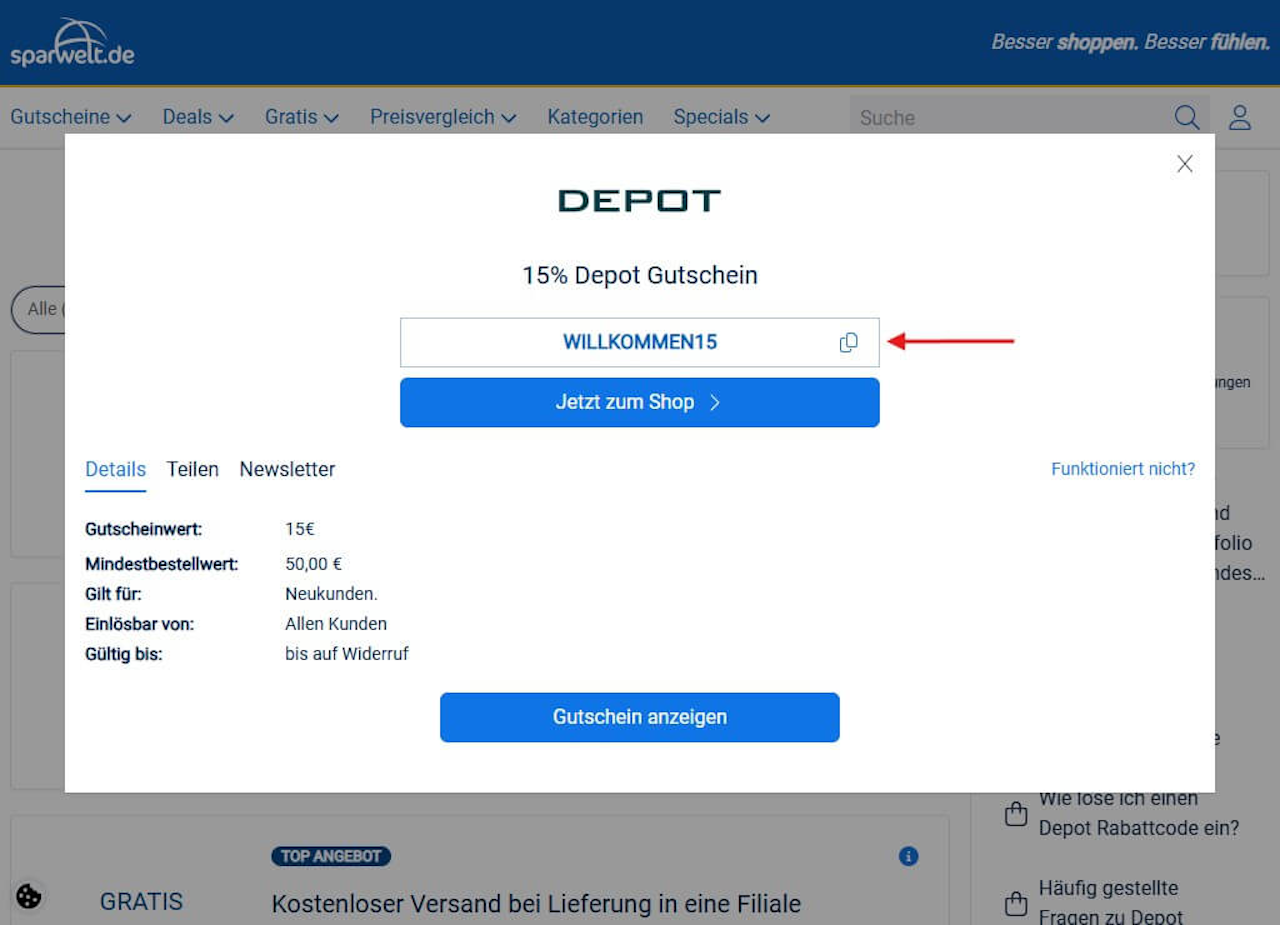Open the Kategorien menu item
This screenshot has height=925, width=1280.
595,117
